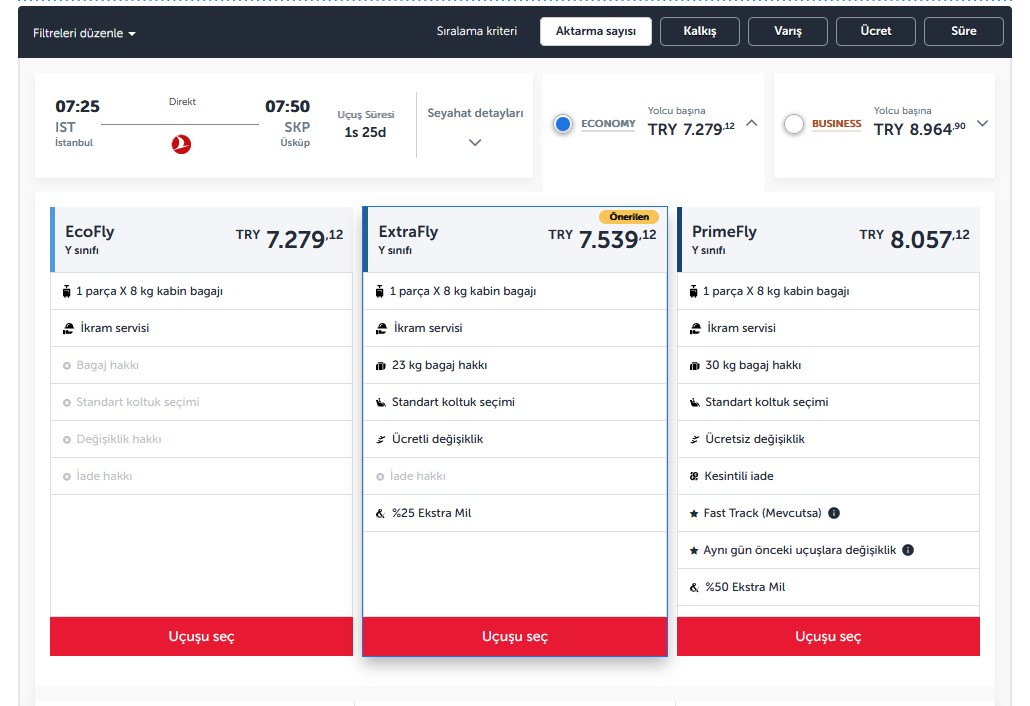This screenshot has width=1030, height=706.
Task: Click 'Direkt' label on flight route
Action: pos(182,102)
